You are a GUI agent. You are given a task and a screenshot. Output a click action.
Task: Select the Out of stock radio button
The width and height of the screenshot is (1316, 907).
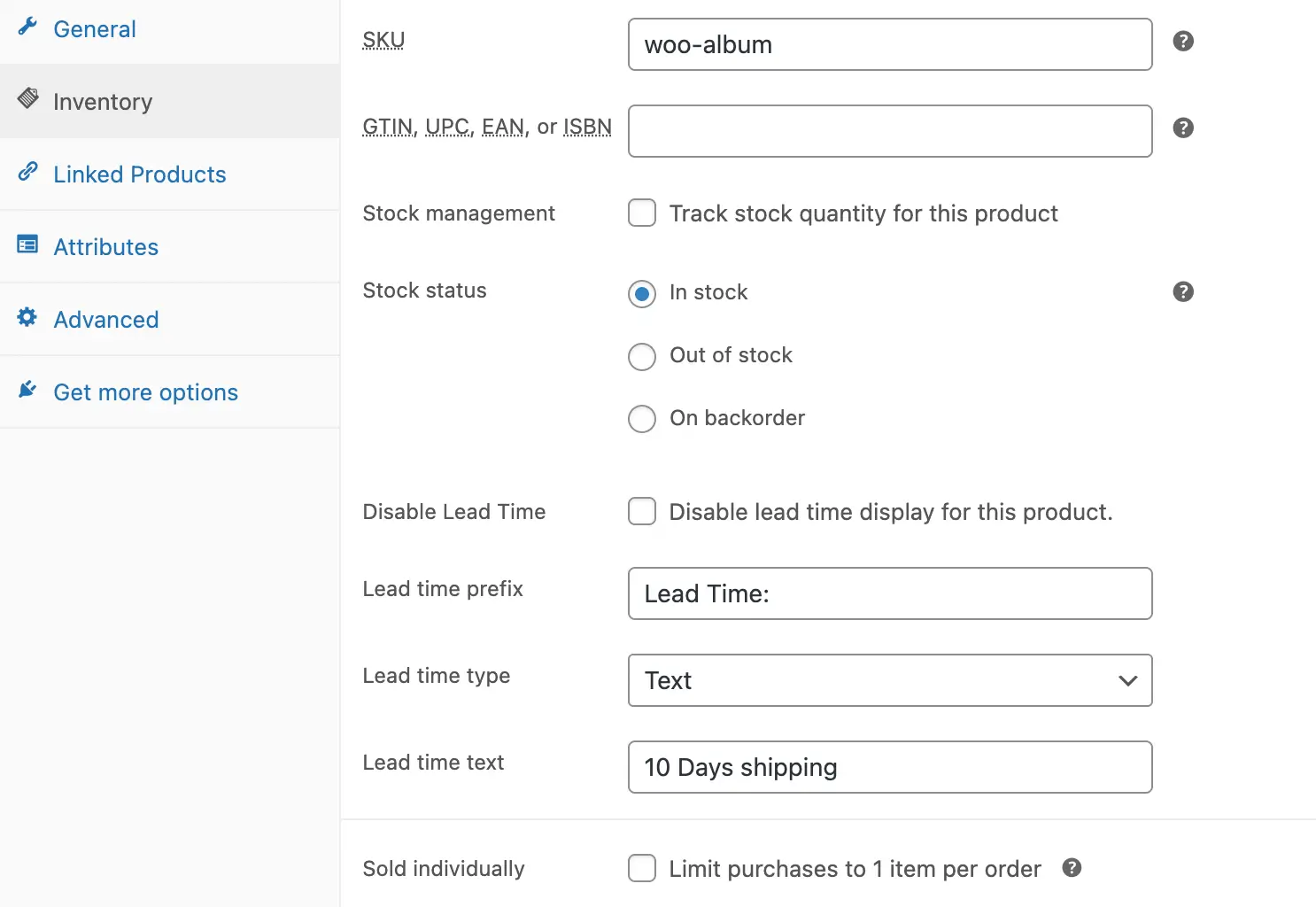(642, 356)
